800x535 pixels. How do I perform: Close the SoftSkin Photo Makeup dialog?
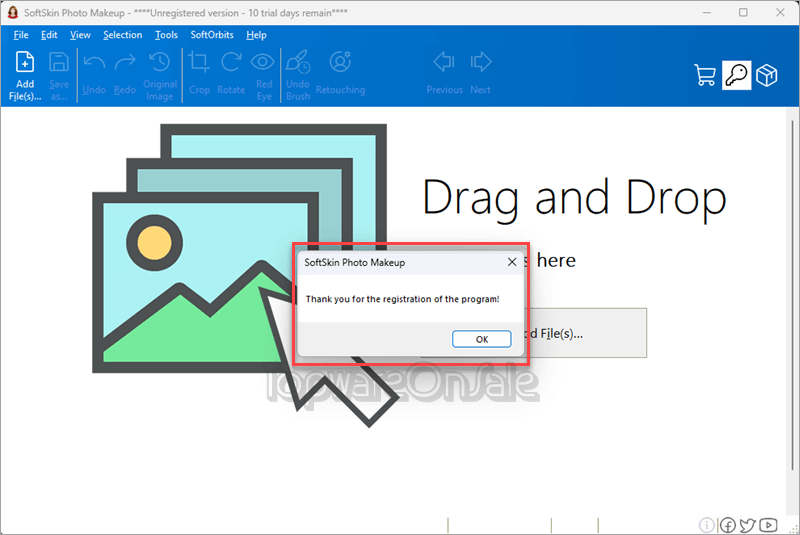(512, 262)
